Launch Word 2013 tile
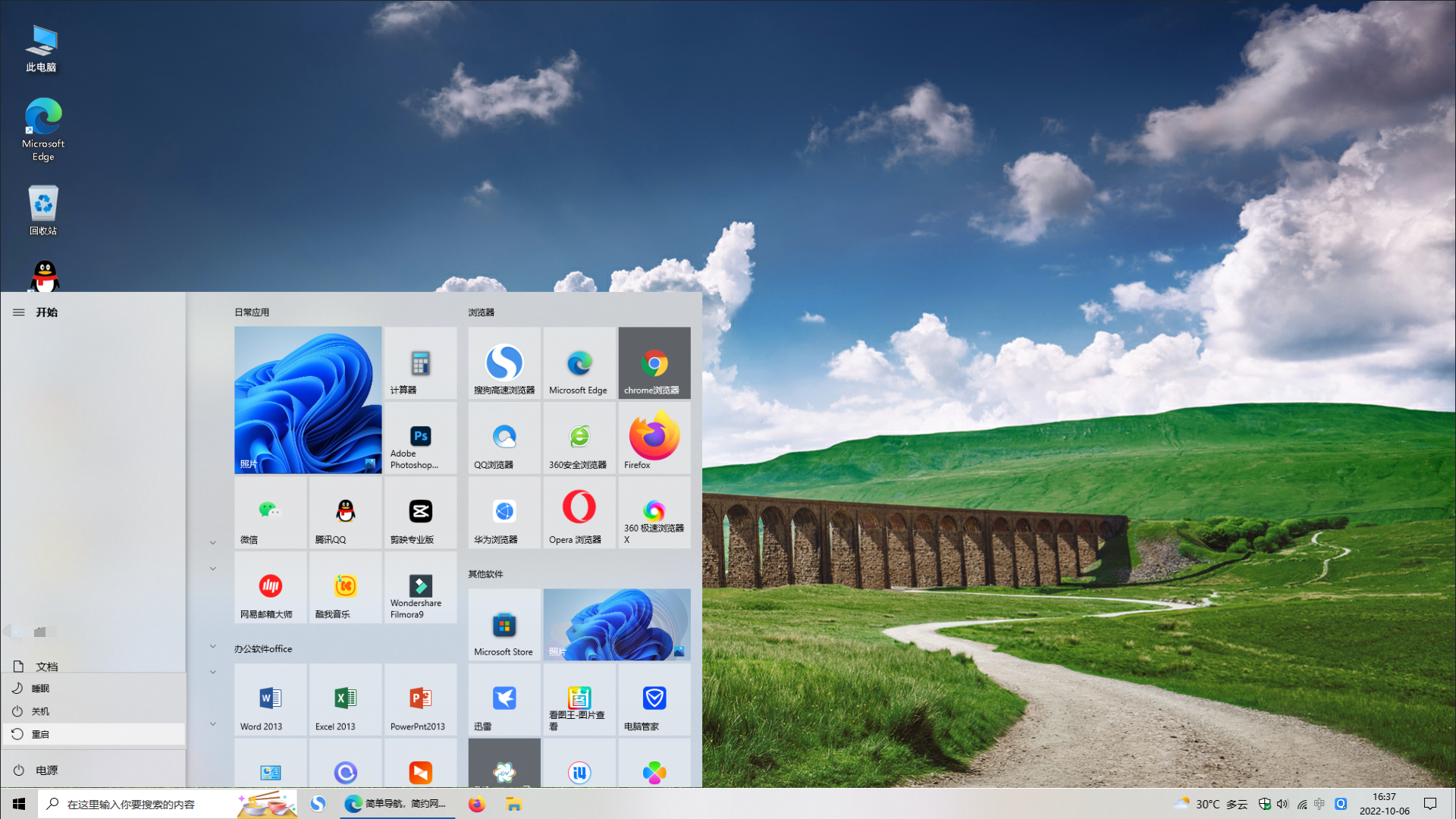The width and height of the screenshot is (1456, 819). click(270, 699)
